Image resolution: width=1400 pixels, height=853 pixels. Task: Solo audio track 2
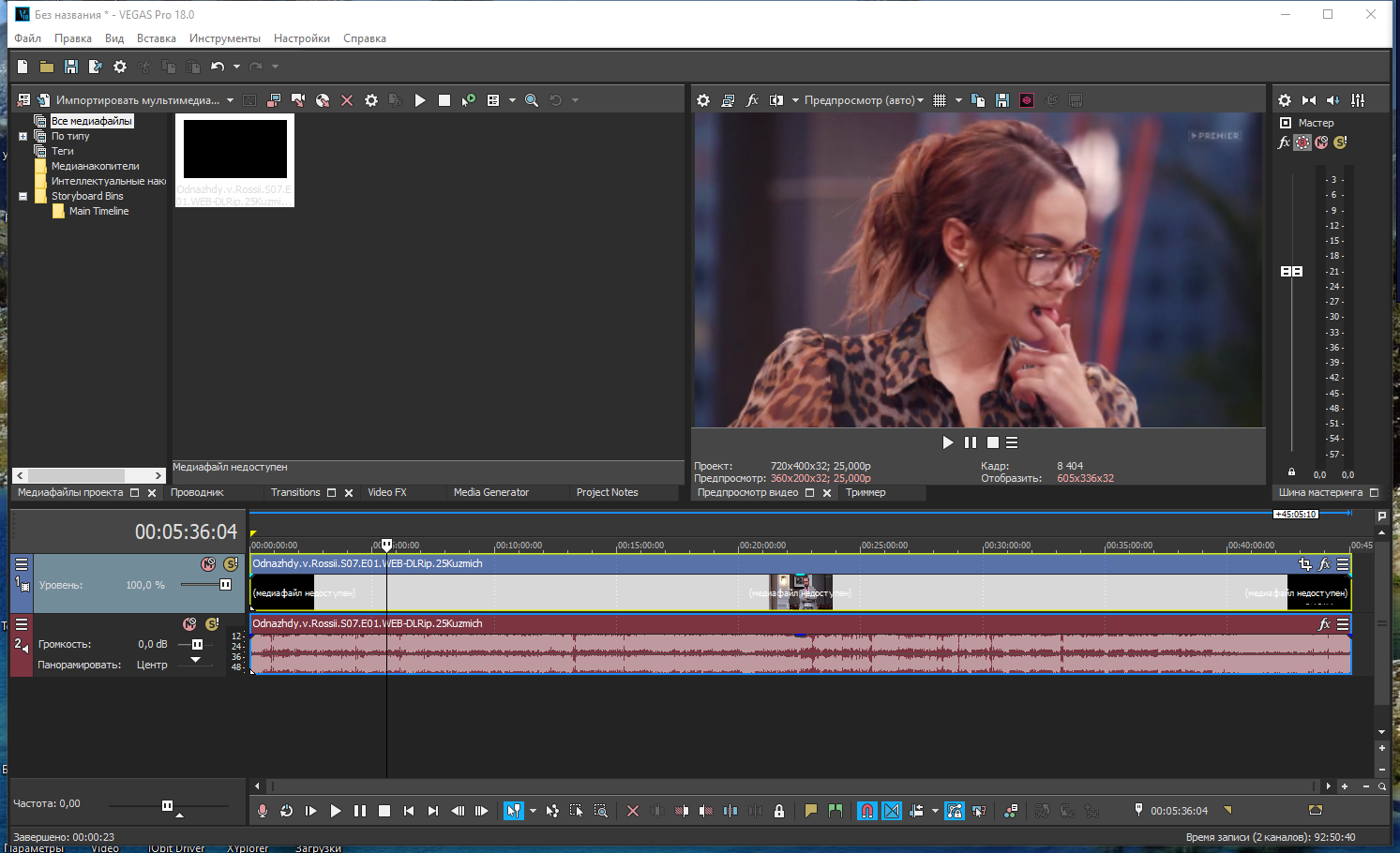point(213,624)
